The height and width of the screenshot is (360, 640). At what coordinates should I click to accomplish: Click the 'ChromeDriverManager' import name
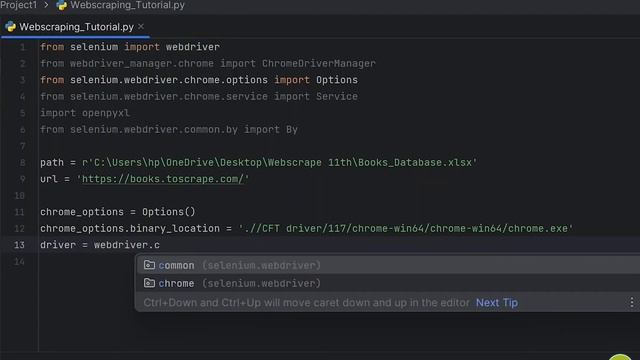(x=319, y=64)
